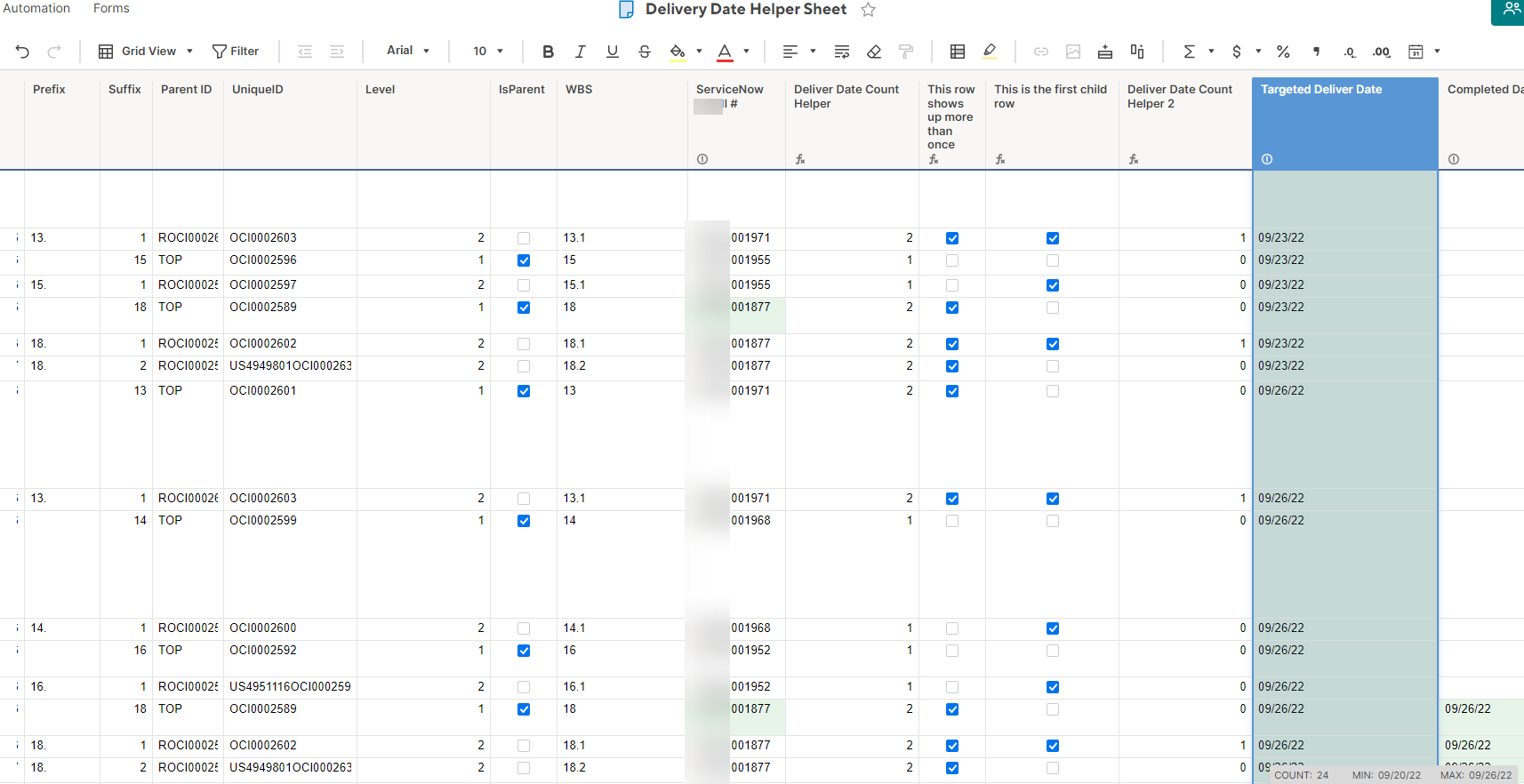The height and width of the screenshot is (784, 1524).
Task: Select the IsParent column header
Action: (x=524, y=124)
